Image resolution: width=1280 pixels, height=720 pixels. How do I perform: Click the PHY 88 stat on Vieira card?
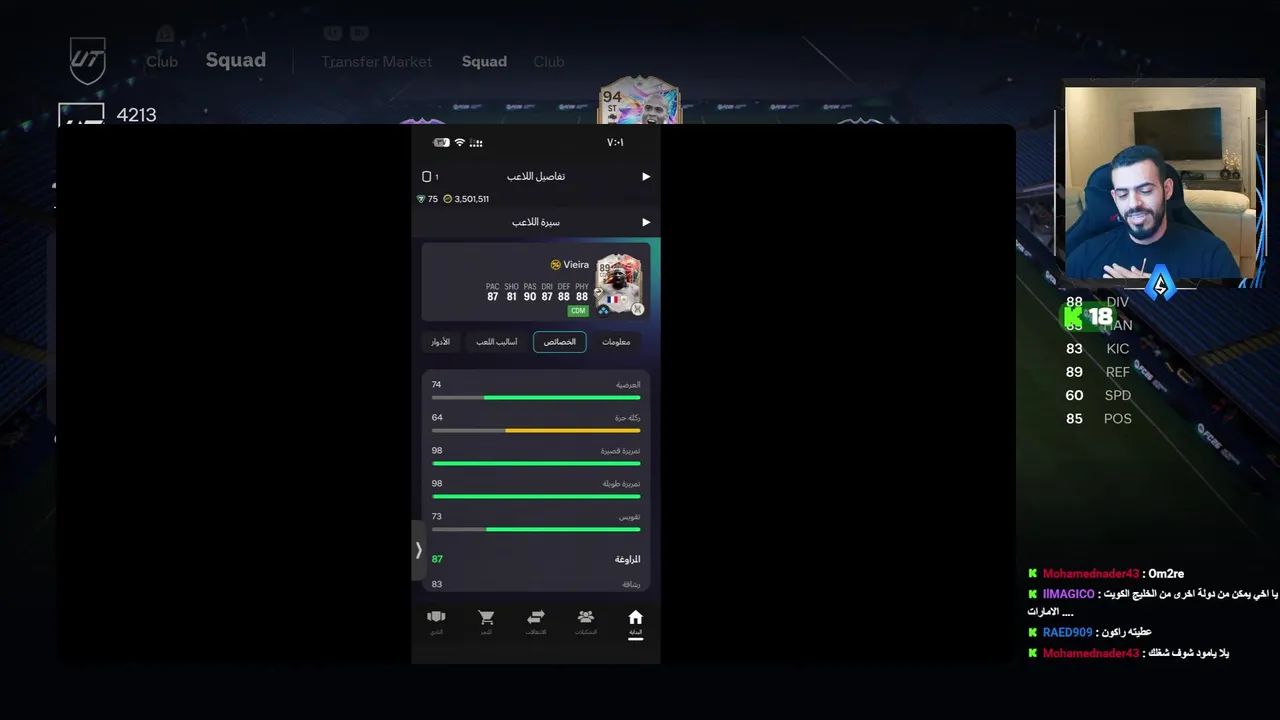[x=582, y=292]
